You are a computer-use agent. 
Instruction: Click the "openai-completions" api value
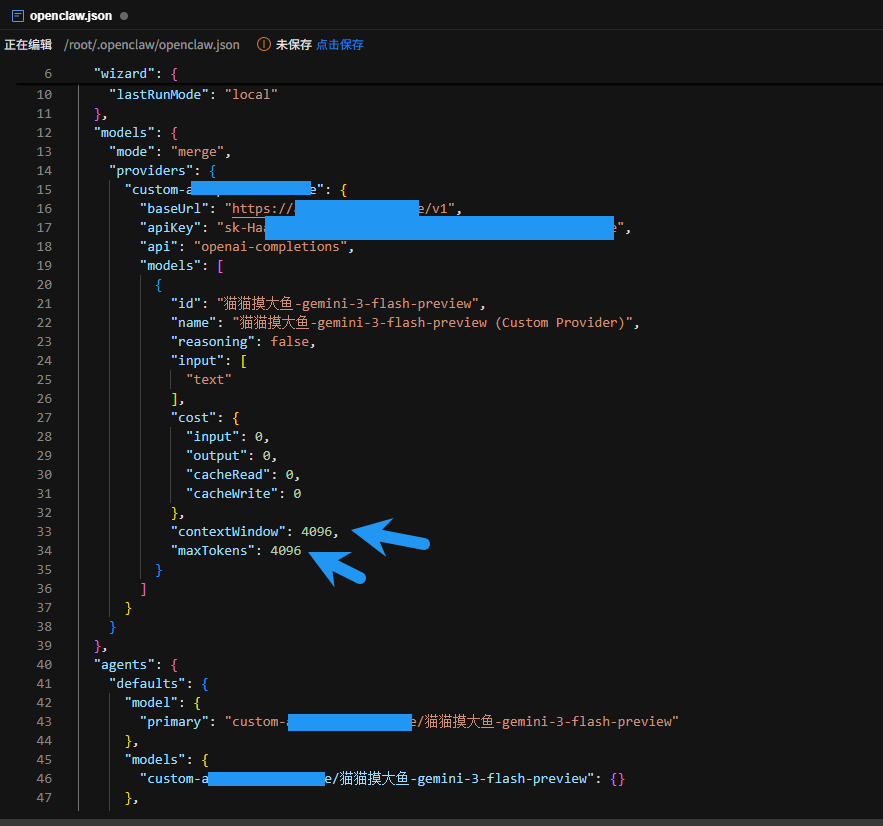(x=270, y=246)
